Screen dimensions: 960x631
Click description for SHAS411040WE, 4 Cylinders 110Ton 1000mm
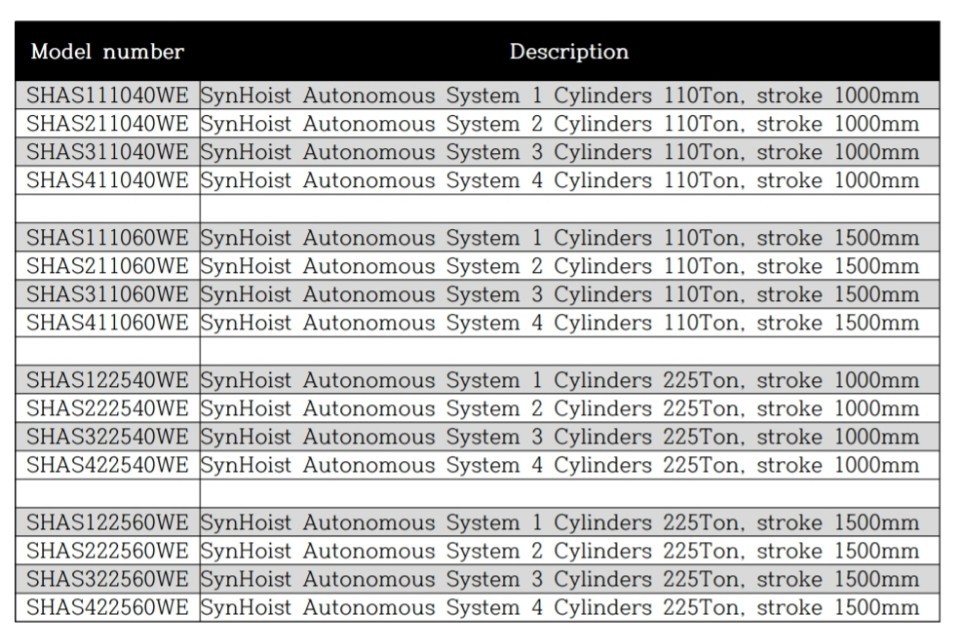[x=569, y=181]
